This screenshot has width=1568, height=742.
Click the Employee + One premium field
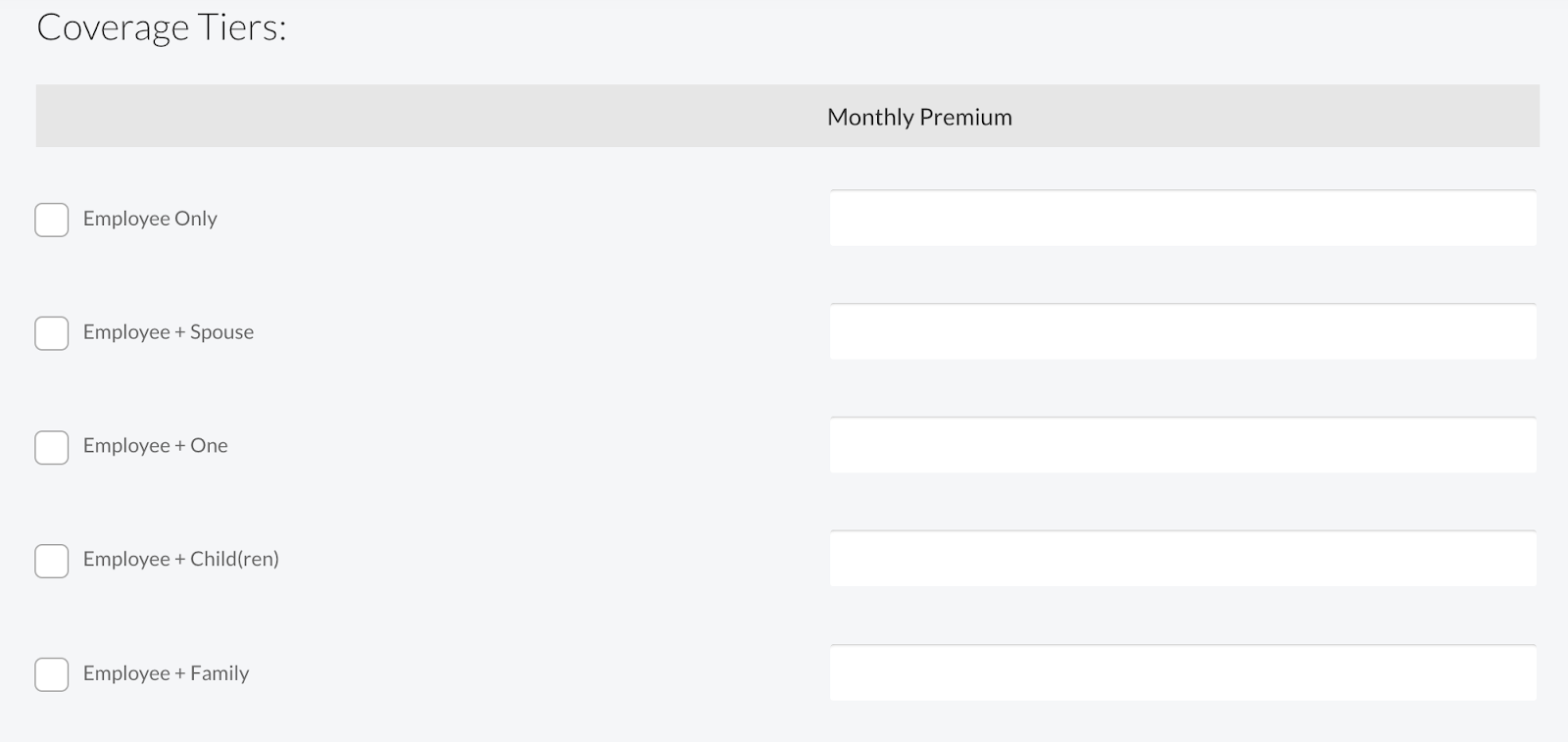click(1183, 446)
